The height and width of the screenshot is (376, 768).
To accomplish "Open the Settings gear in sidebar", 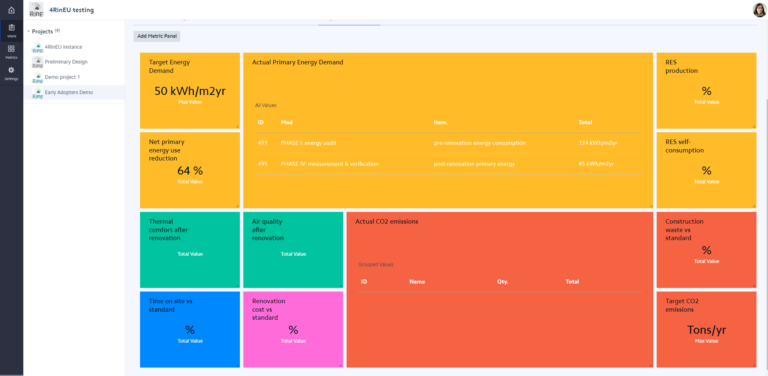I will (x=11, y=73).
